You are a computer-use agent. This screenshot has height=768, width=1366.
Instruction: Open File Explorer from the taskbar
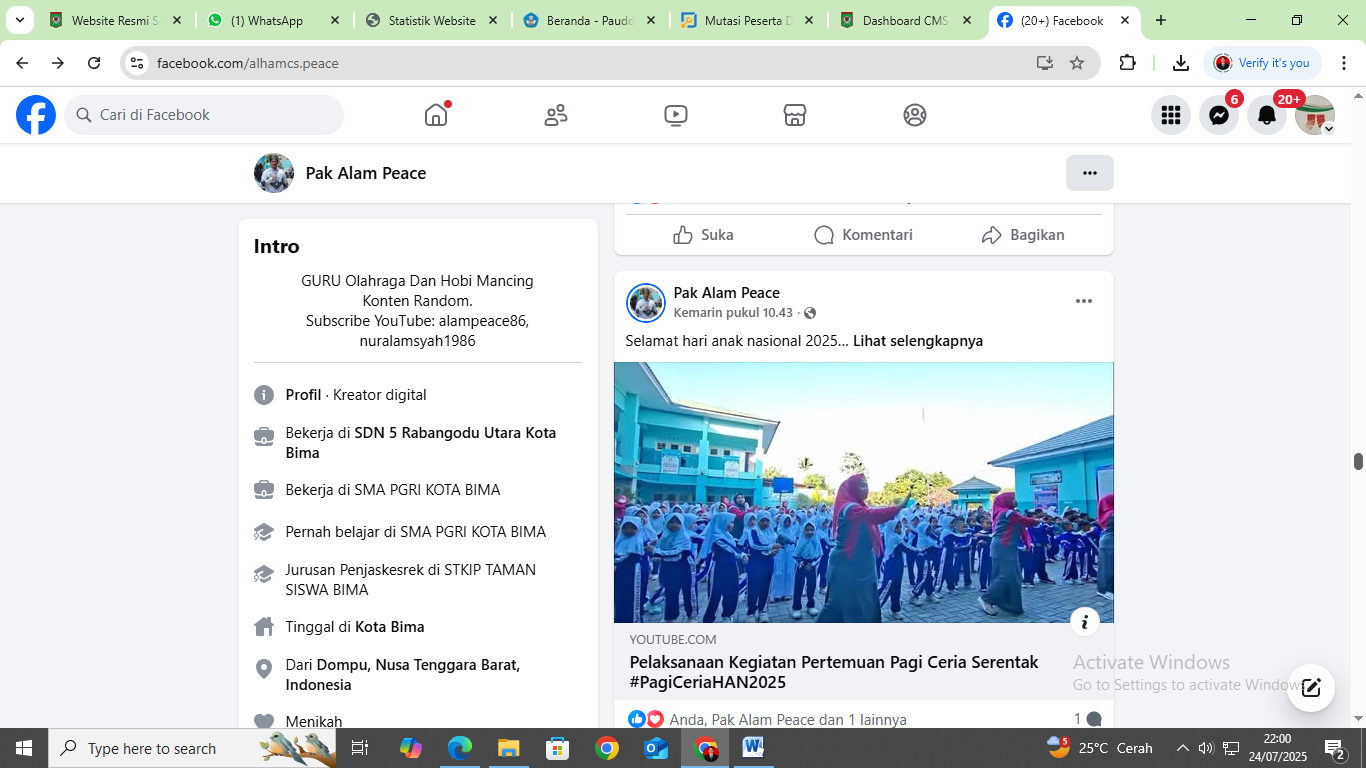click(509, 748)
